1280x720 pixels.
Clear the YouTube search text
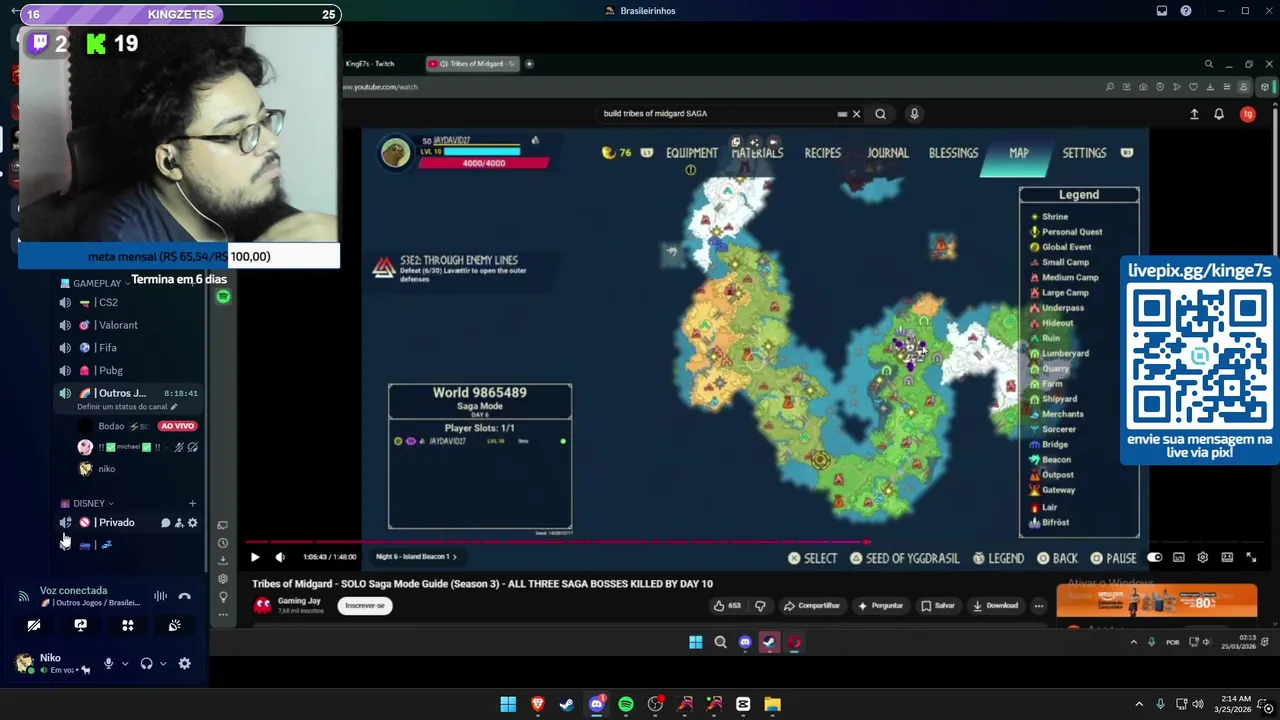[856, 114]
